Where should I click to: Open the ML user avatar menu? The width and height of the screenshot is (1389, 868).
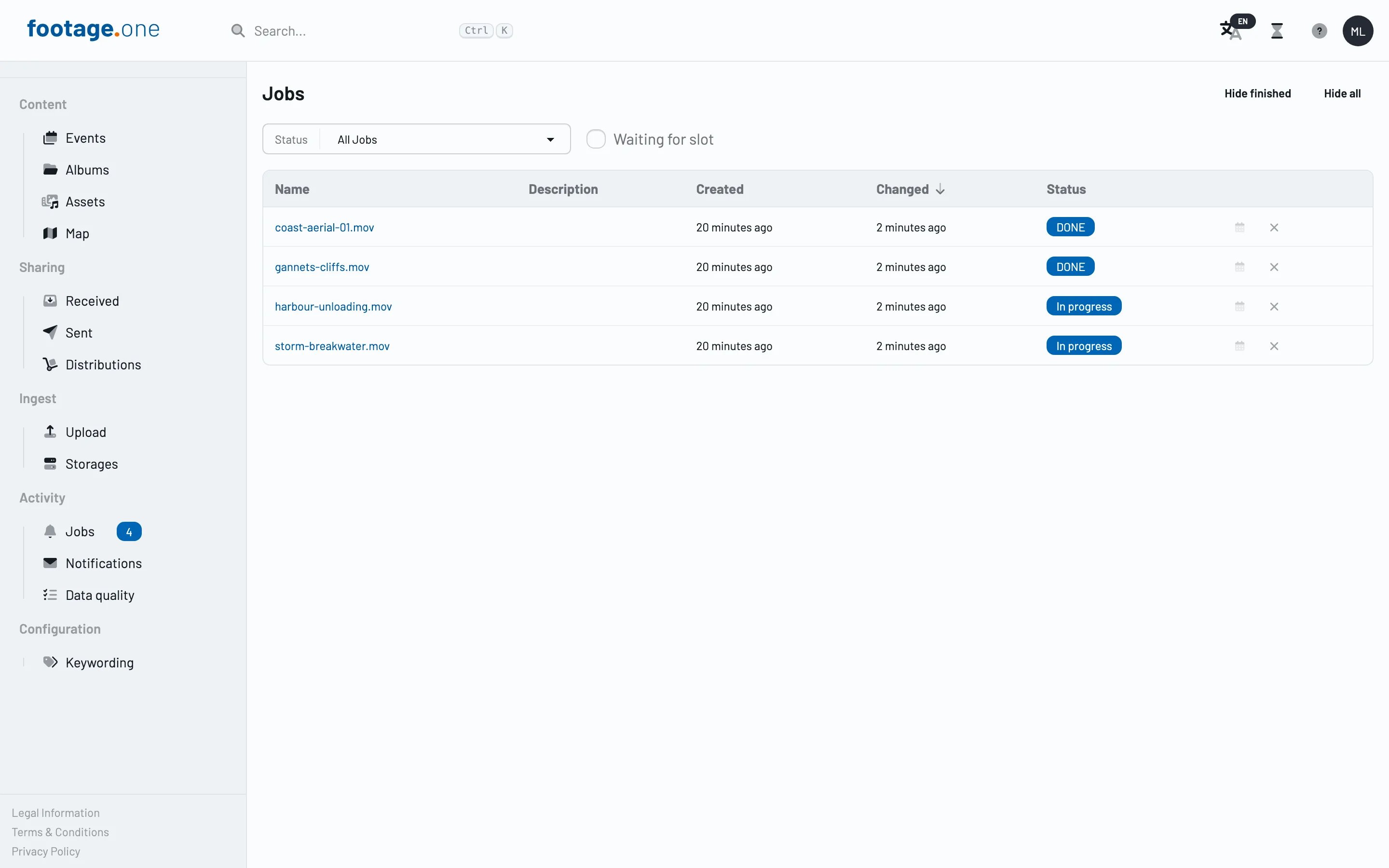click(x=1358, y=31)
